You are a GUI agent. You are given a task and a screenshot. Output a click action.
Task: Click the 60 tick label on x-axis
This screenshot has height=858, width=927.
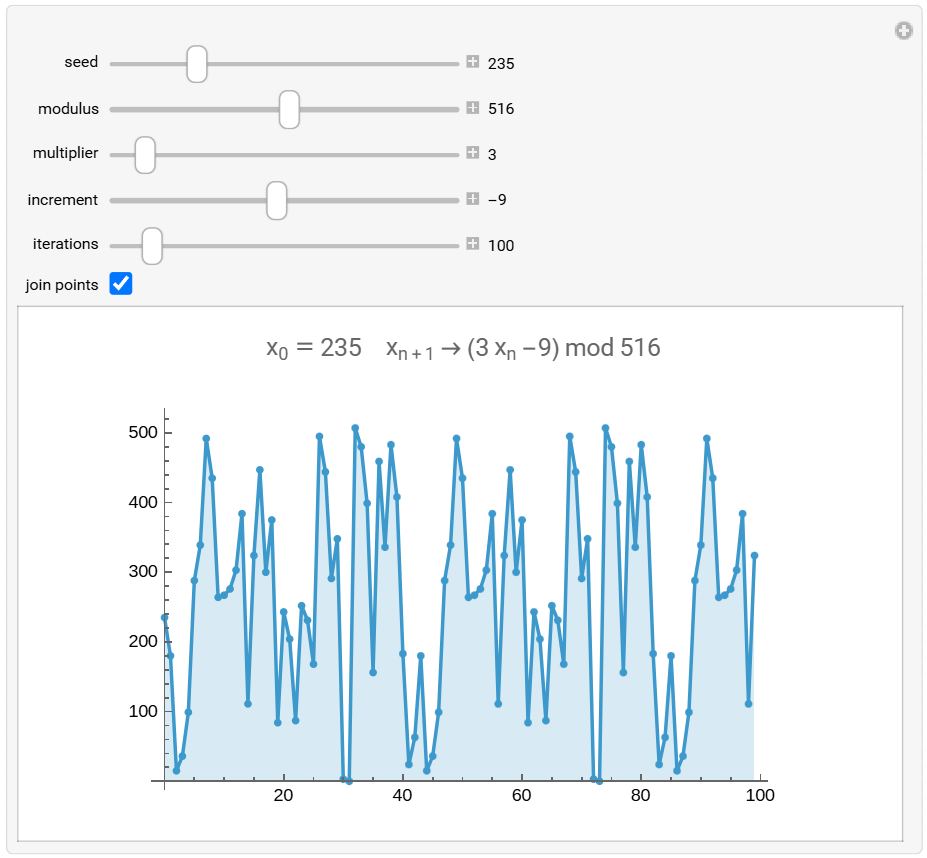coord(521,795)
